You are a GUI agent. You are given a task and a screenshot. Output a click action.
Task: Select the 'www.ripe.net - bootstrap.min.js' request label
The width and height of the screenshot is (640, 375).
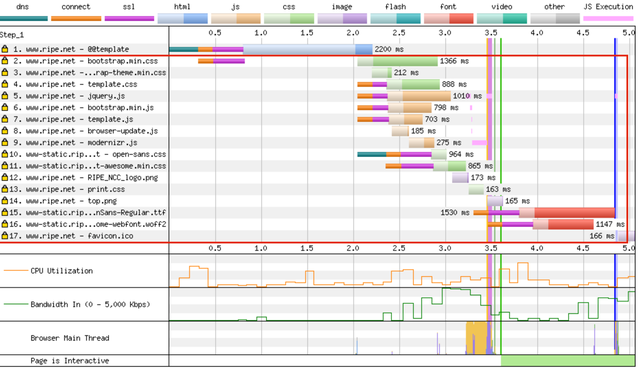[90, 107]
